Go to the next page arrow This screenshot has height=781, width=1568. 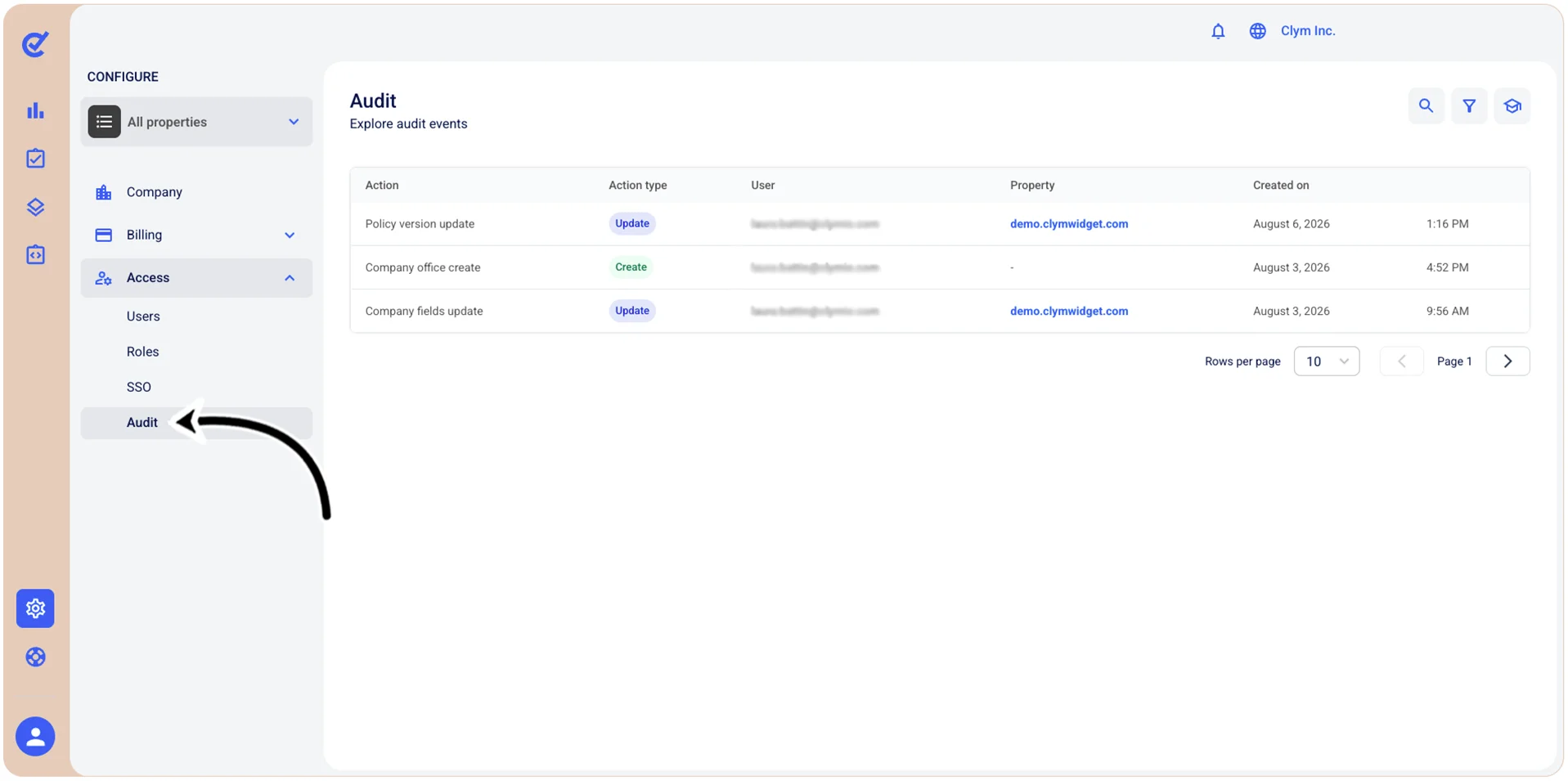(1507, 361)
